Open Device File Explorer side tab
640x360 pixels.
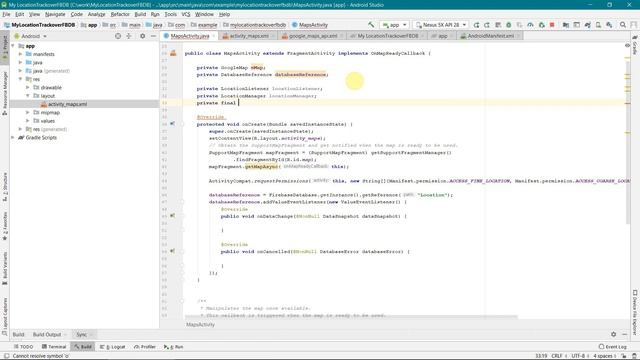[635, 312]
